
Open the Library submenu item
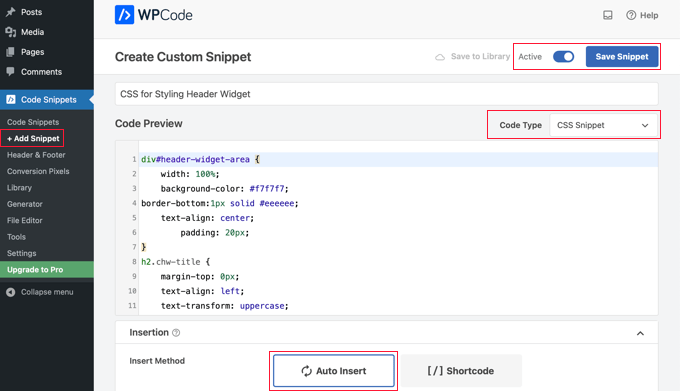[x=19, y=188]
